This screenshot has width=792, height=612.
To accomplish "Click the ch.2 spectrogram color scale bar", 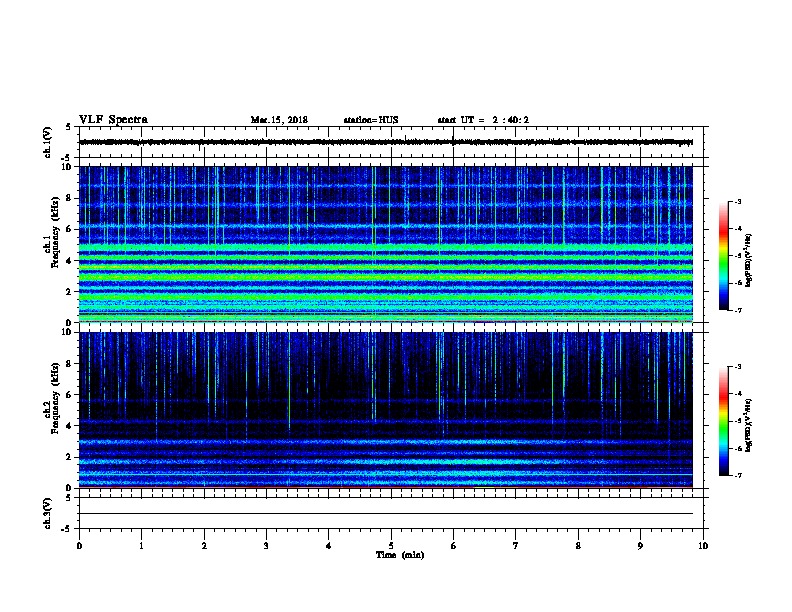I will click(x=724, y=421).
